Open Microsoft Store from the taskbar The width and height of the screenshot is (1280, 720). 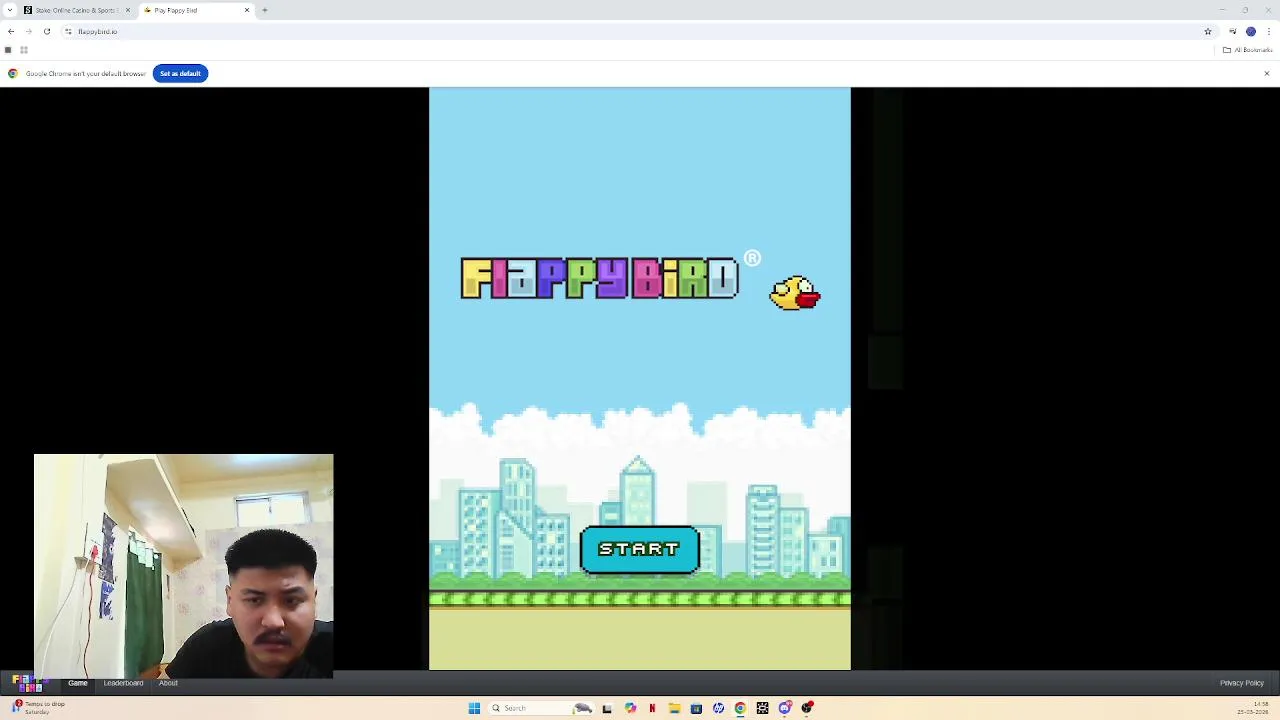696,708
